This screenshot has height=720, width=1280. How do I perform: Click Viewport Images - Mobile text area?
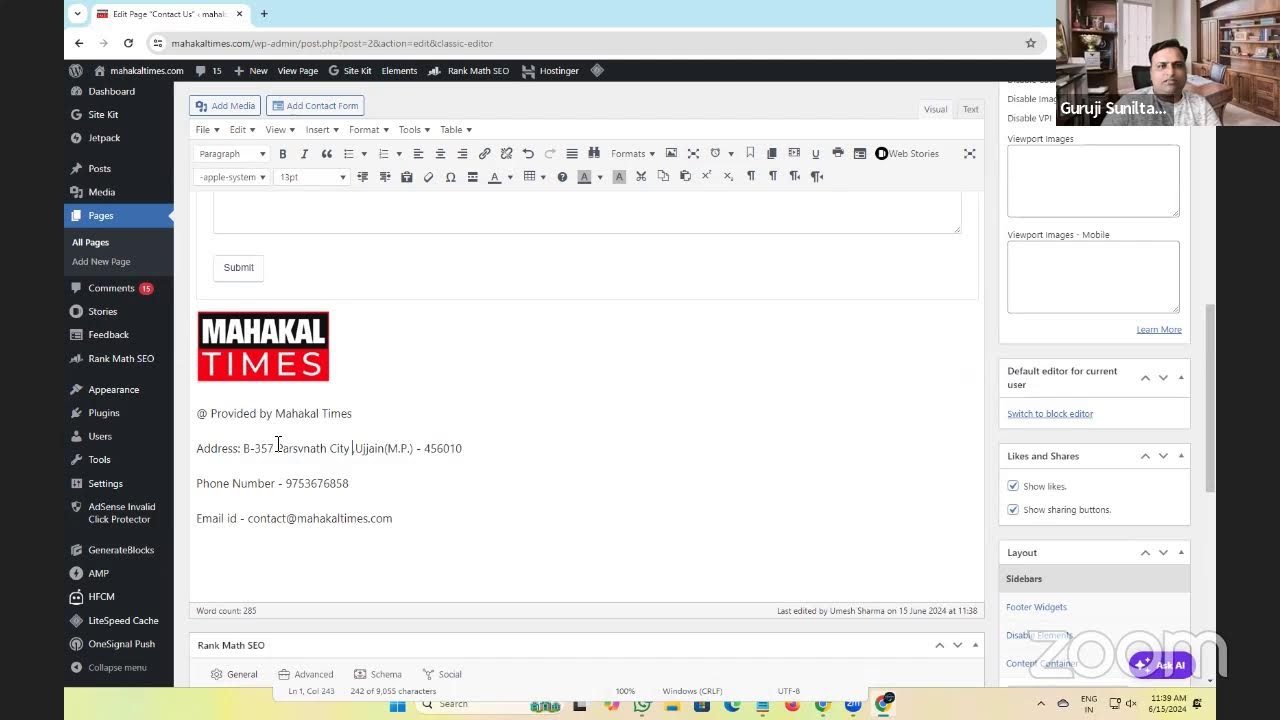1093,277
